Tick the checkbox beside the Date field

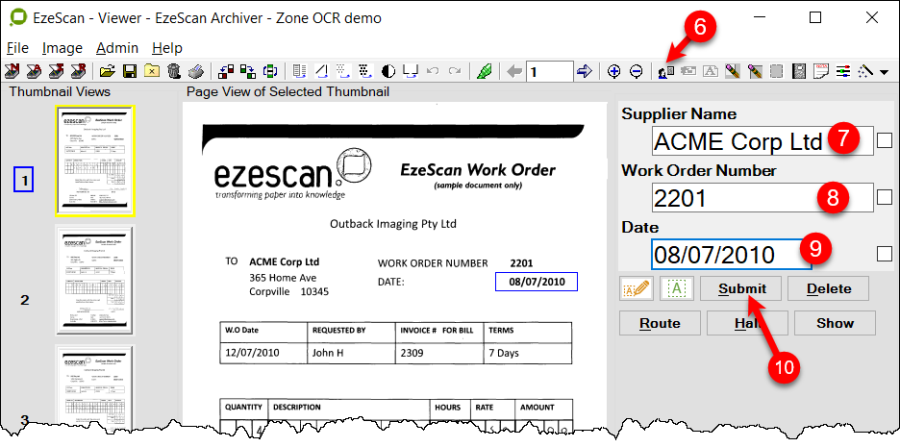point(884,253)
